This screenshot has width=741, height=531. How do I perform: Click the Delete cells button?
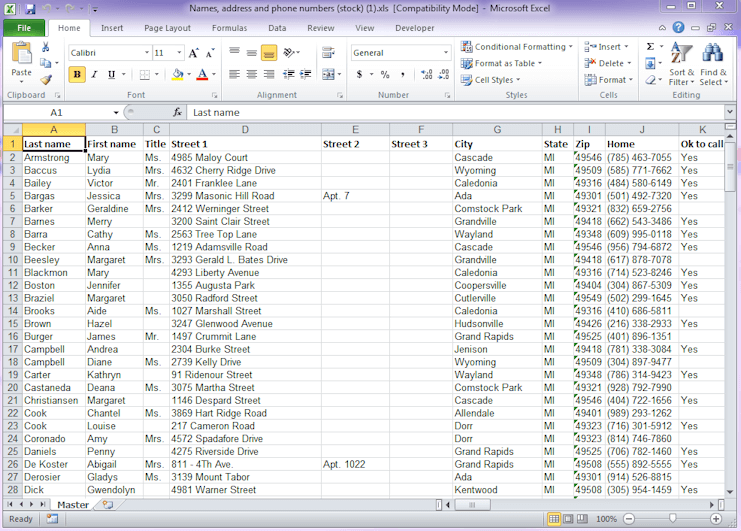608,63
